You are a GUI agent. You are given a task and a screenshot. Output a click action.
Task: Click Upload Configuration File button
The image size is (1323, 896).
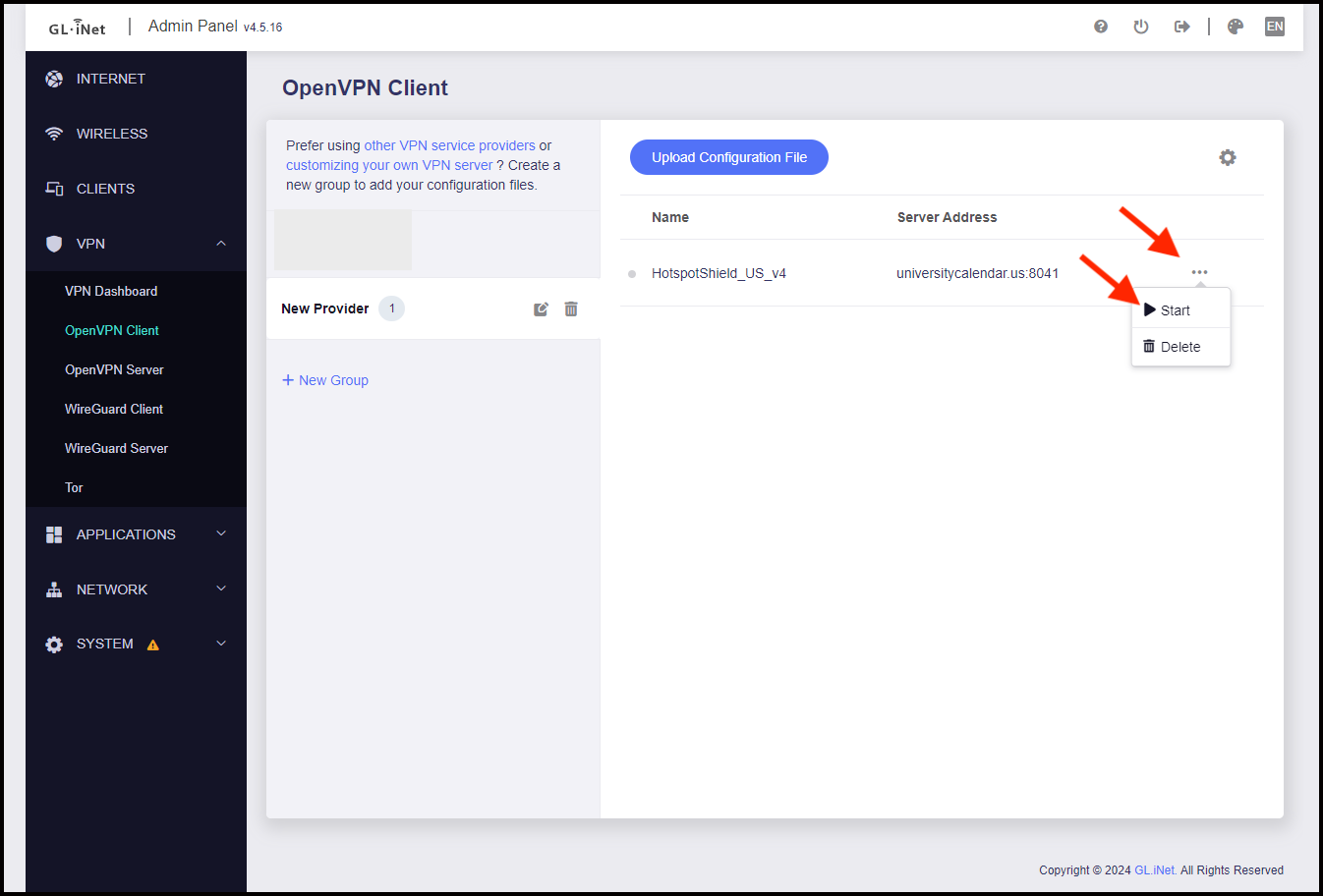(x=729, y=157)
